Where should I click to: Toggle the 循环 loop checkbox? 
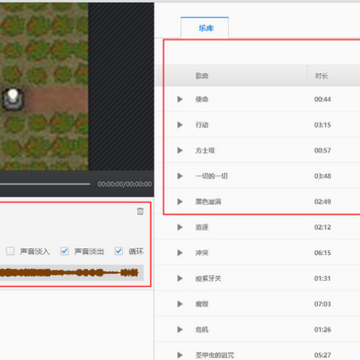pos(119,251)
